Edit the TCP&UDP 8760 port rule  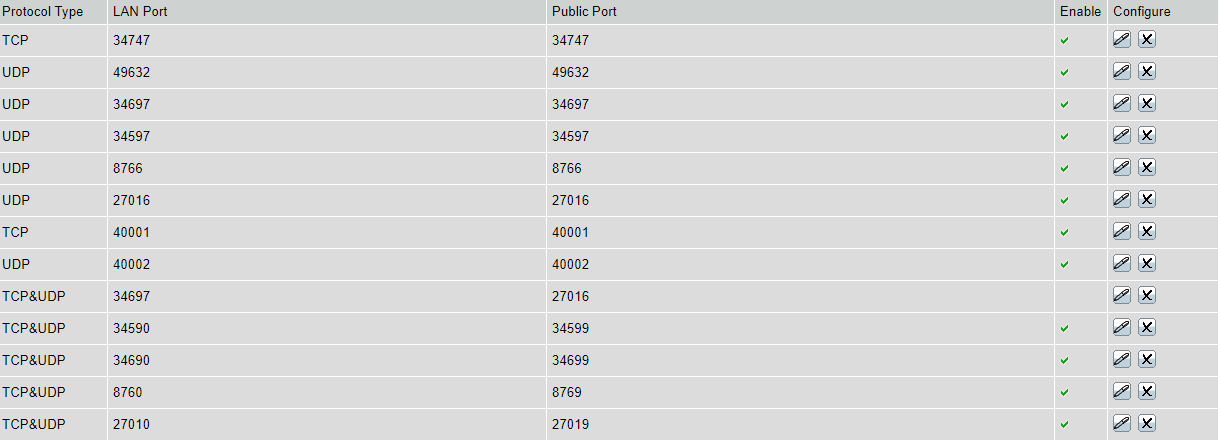[1122, 391]
